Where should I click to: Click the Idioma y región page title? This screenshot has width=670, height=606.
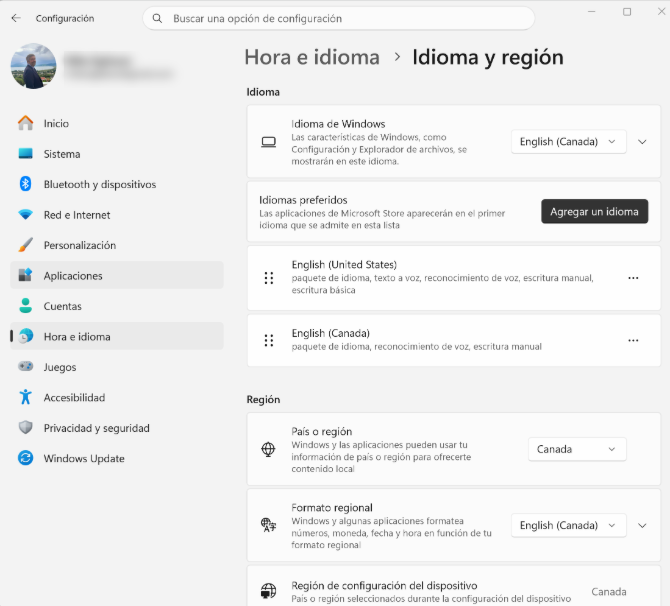point(488,57)
